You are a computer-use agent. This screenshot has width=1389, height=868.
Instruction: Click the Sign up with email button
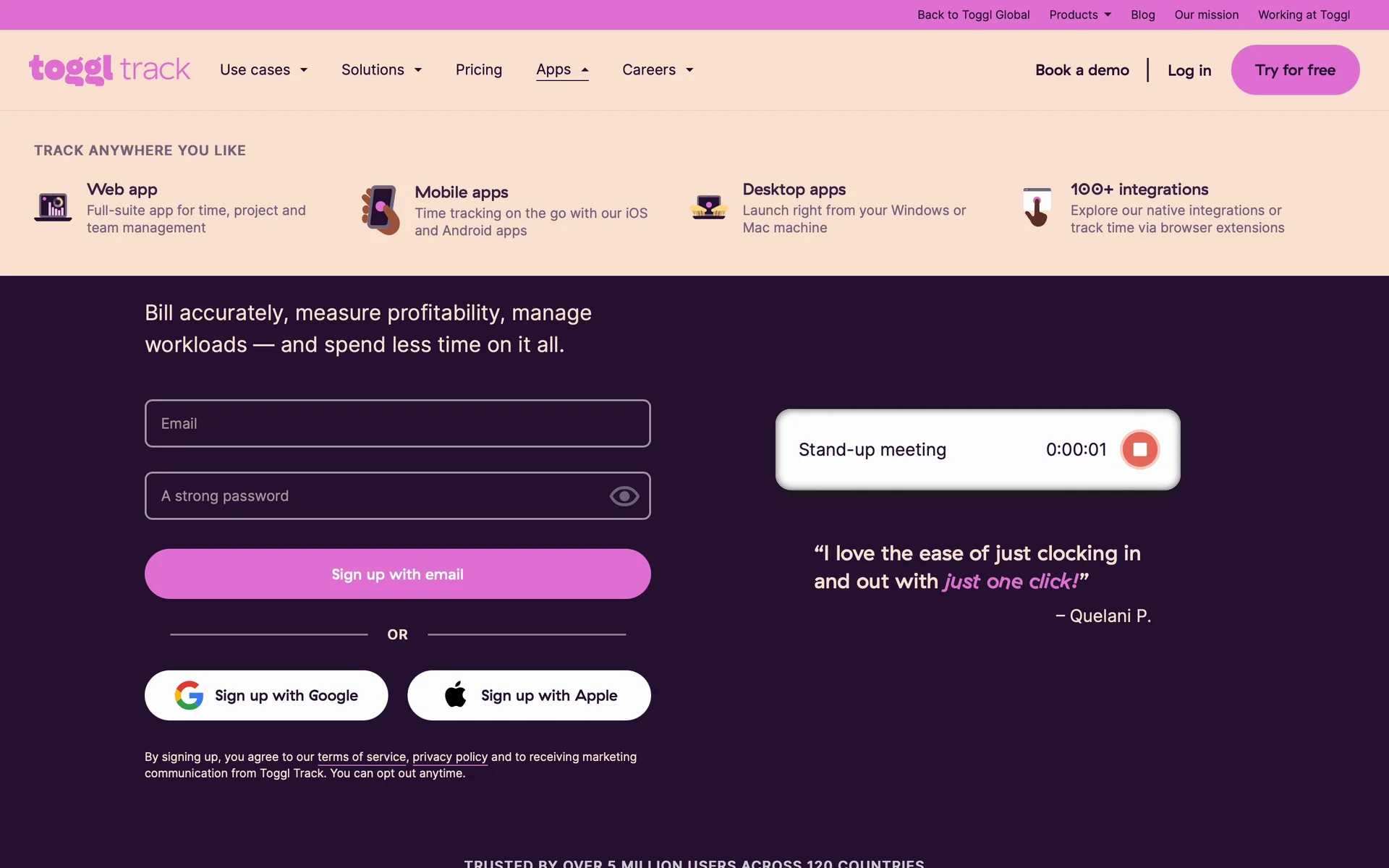[398, 574]
